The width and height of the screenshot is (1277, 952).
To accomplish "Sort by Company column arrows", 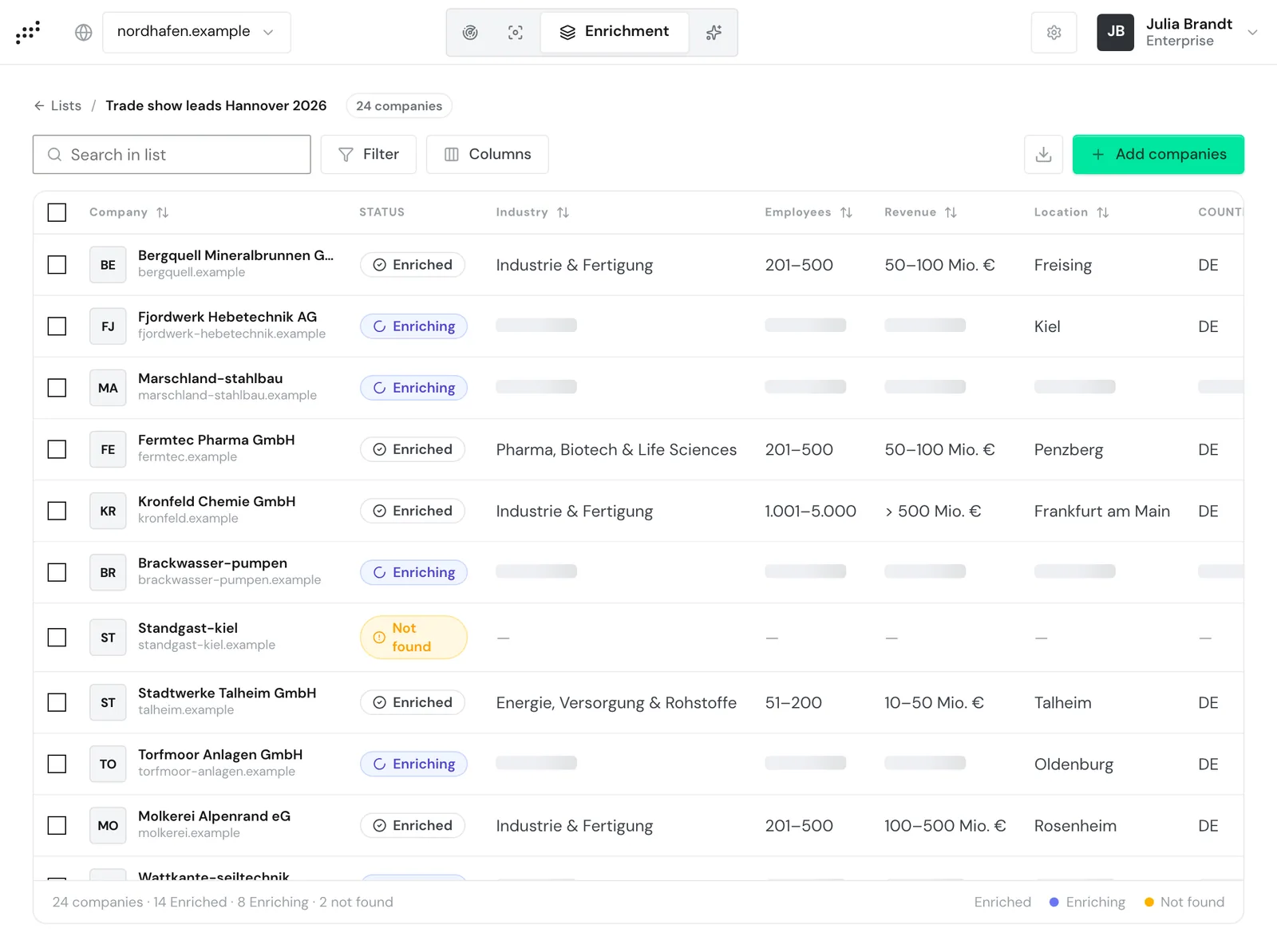I will tap(162, 212).
